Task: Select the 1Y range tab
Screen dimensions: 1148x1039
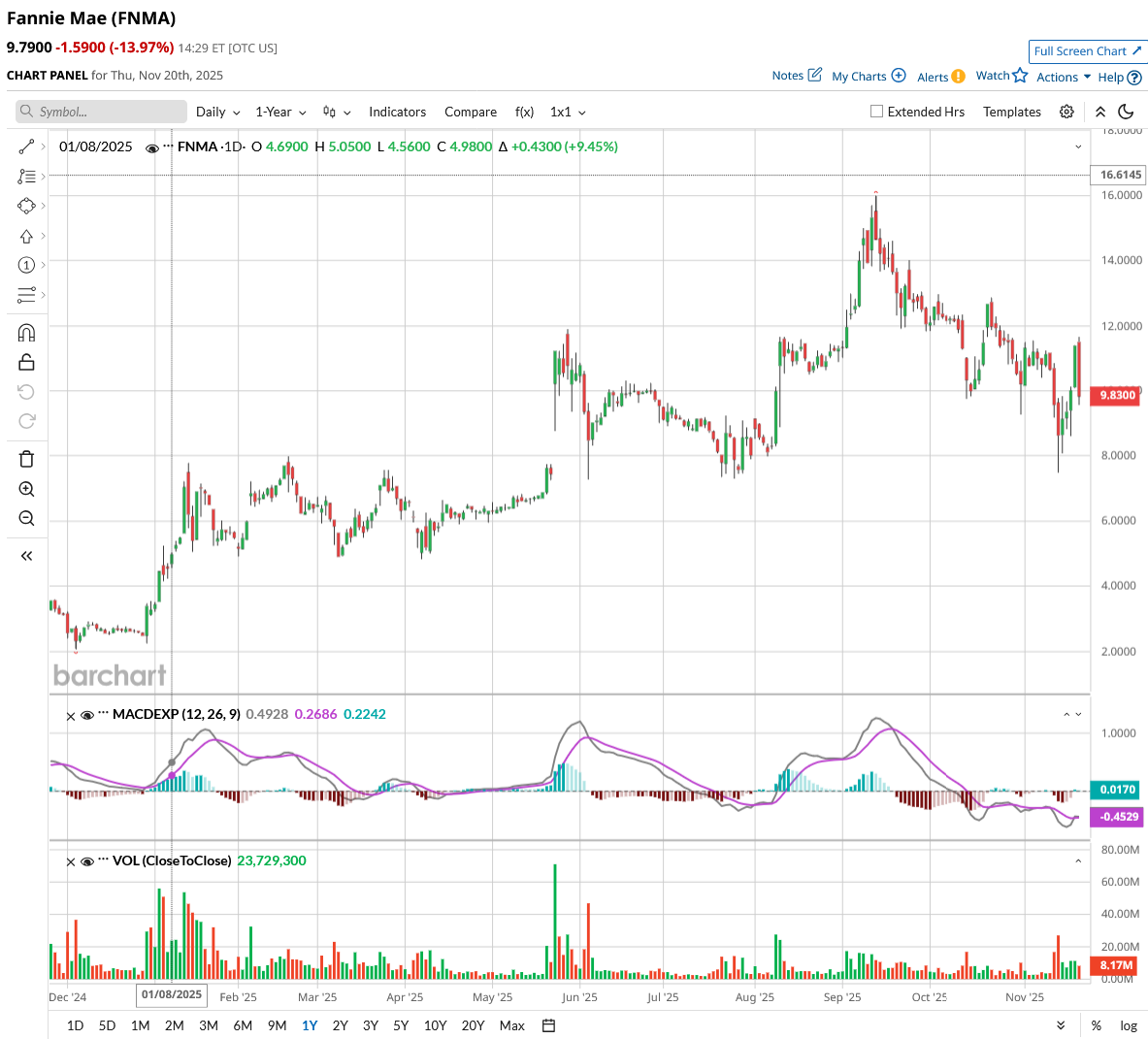Action: 310,1025
